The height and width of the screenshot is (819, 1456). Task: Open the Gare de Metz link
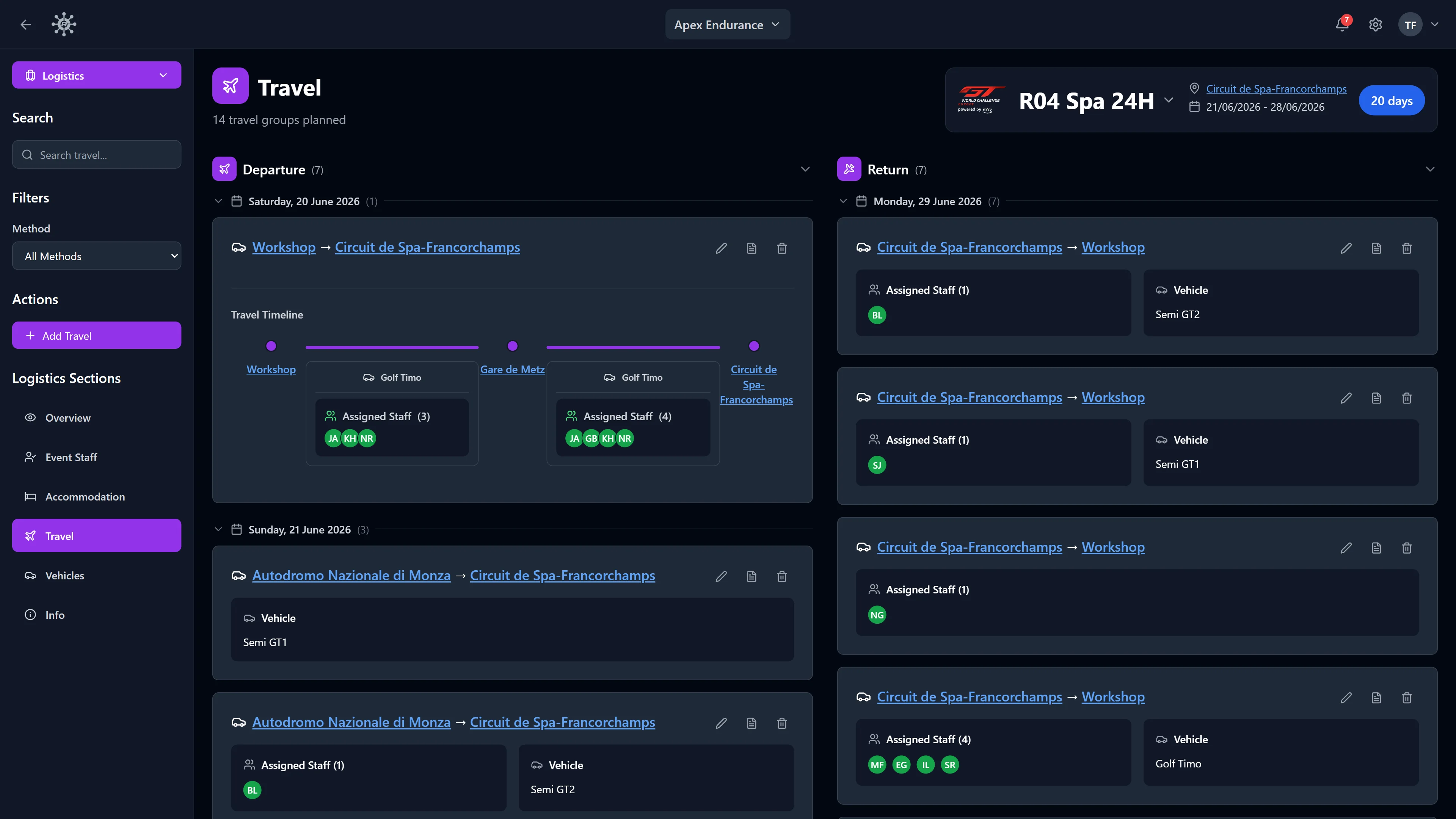(512, 369)
